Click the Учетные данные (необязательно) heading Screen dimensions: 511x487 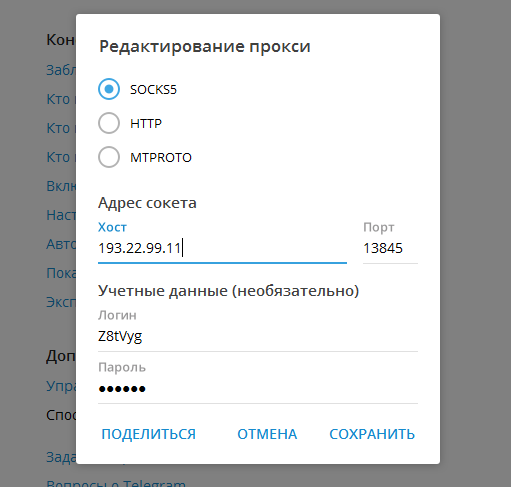pyautogui.click(x=229, y=291)
